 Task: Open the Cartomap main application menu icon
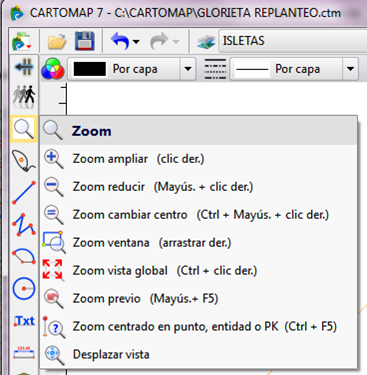pos(21,41)
